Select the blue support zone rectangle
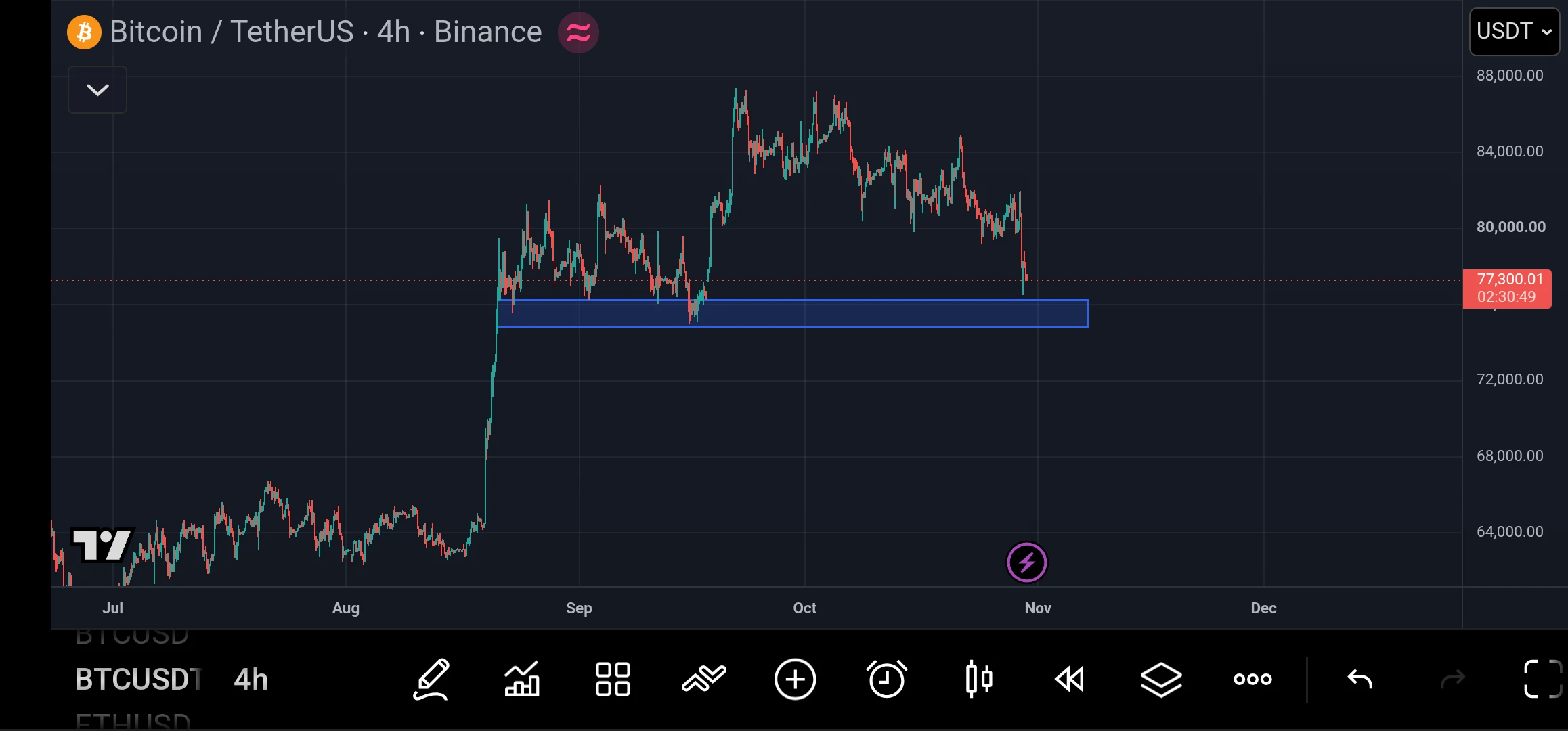The image size is (1568, 731). click(793, 313)
